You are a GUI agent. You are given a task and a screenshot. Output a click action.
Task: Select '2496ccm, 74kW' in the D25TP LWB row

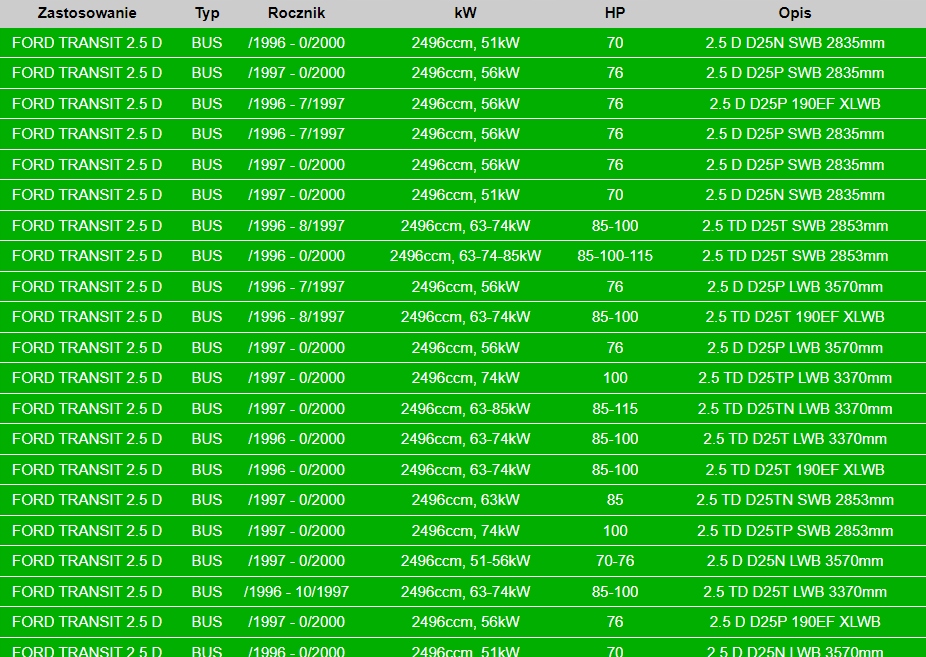click(465, 378)
